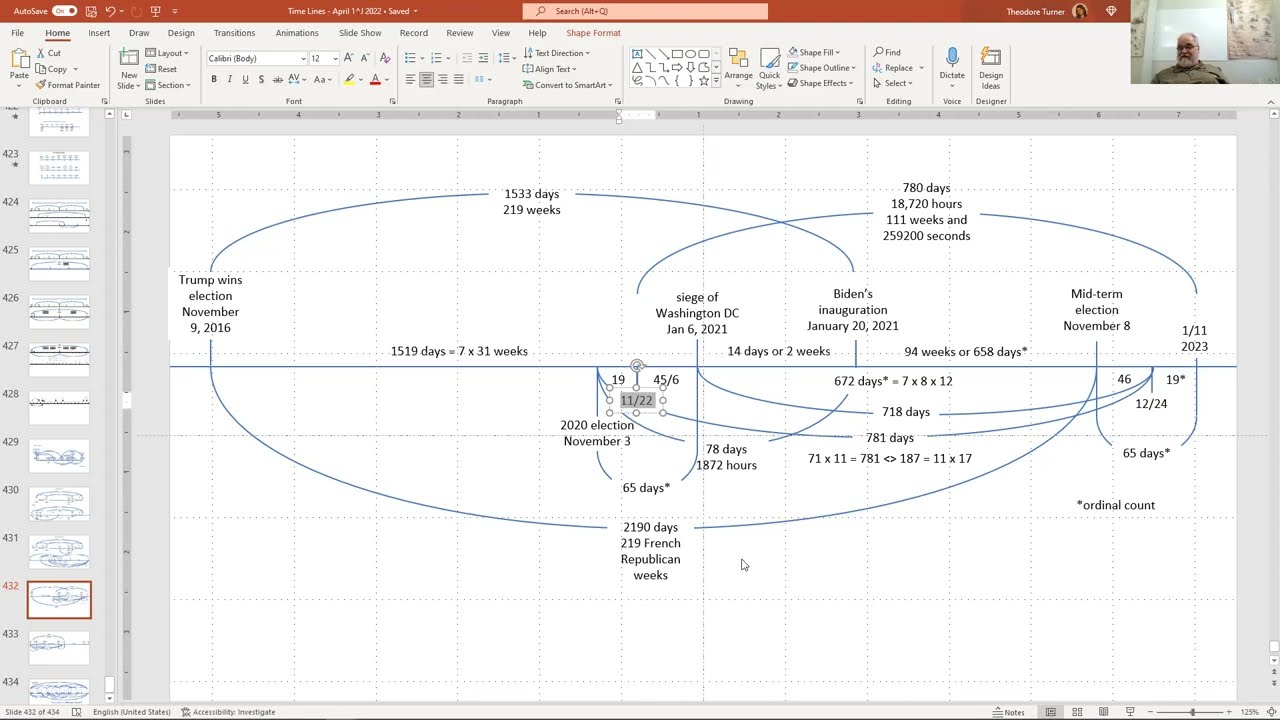The width and height of the screenshot is (1280, 720).
Task: Align text right
Action: pyautogui.click(x=442, y=79)
